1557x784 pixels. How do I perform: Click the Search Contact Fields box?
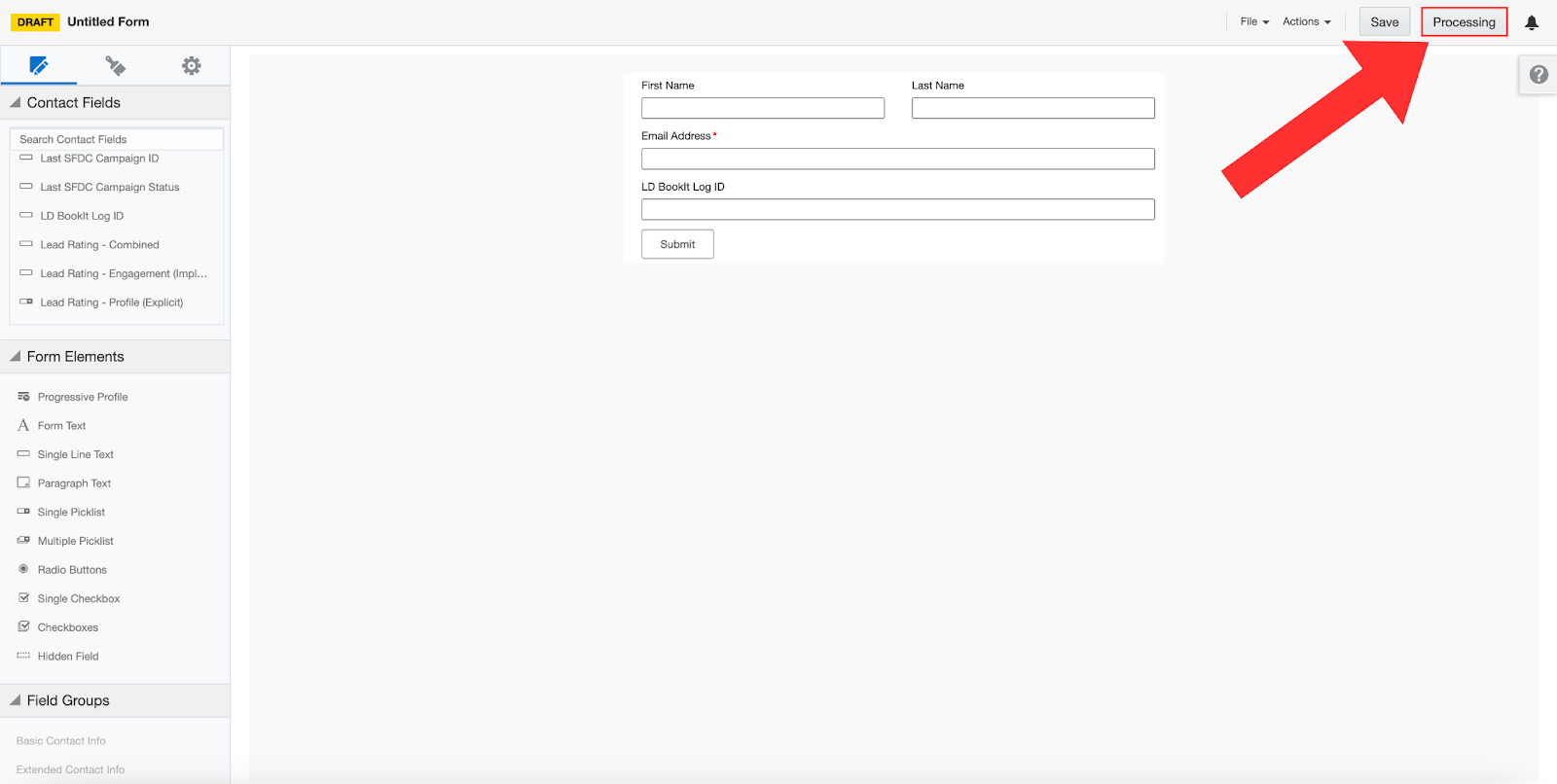click(x=116, y=139)
